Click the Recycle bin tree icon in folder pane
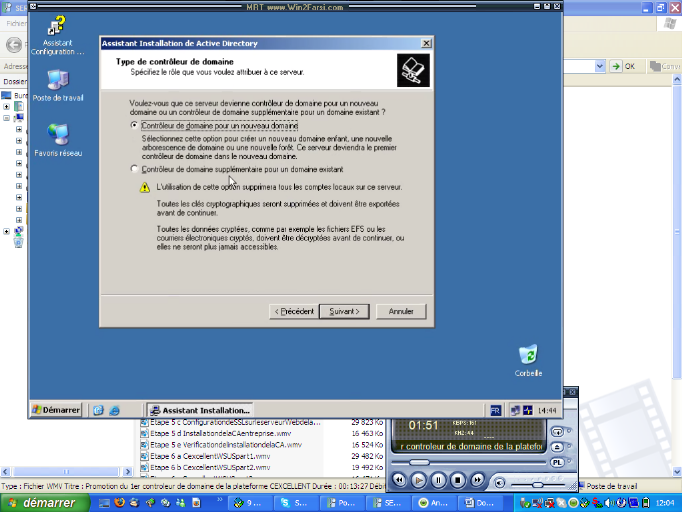The image size is (682, 512). click(18, 243)
